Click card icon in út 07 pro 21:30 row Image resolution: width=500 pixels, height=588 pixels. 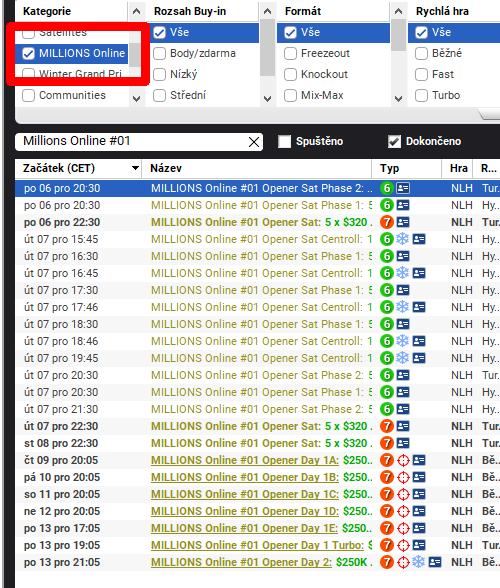pos(403,409)
